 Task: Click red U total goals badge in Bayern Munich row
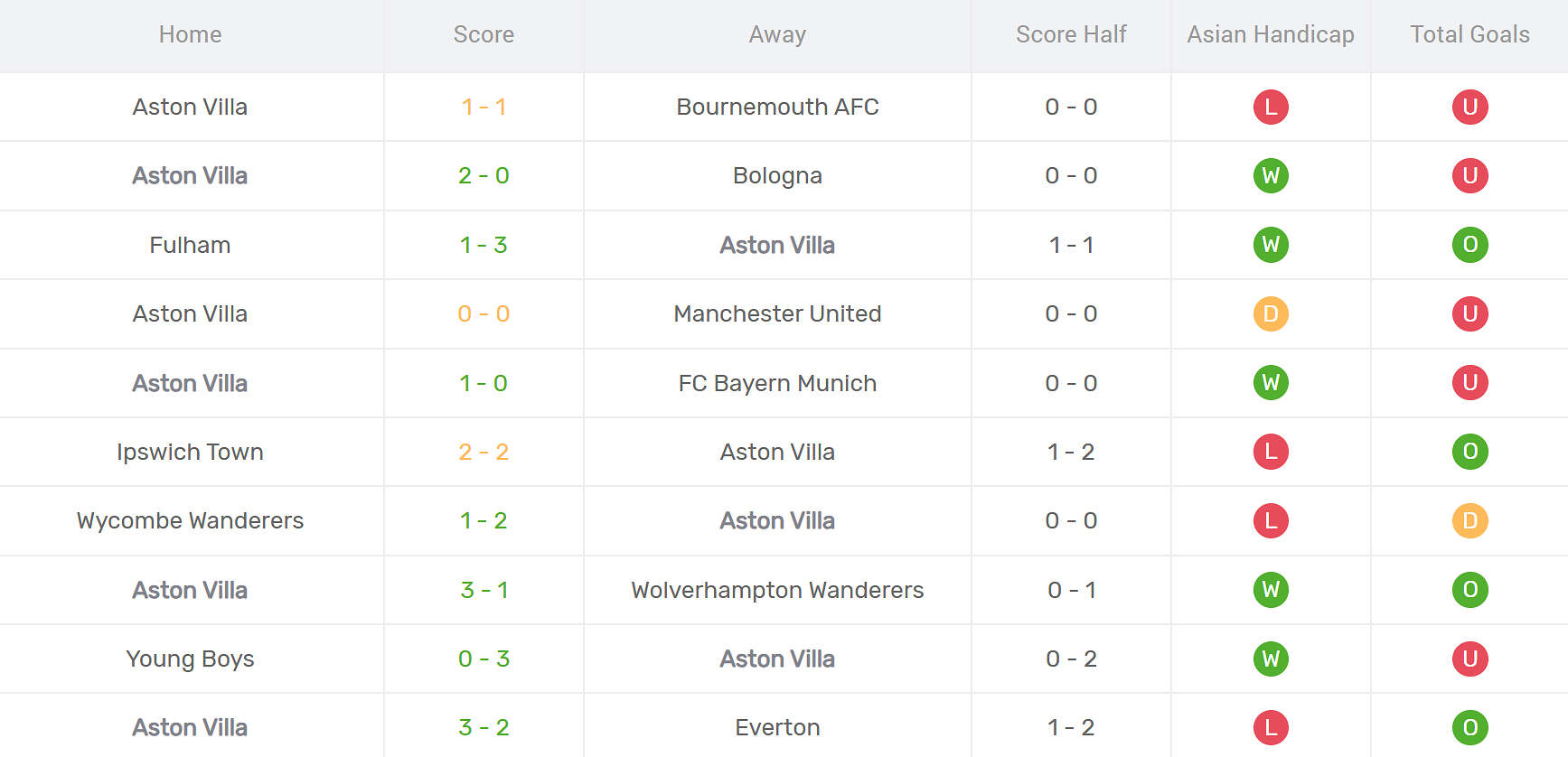[1469, 383]
